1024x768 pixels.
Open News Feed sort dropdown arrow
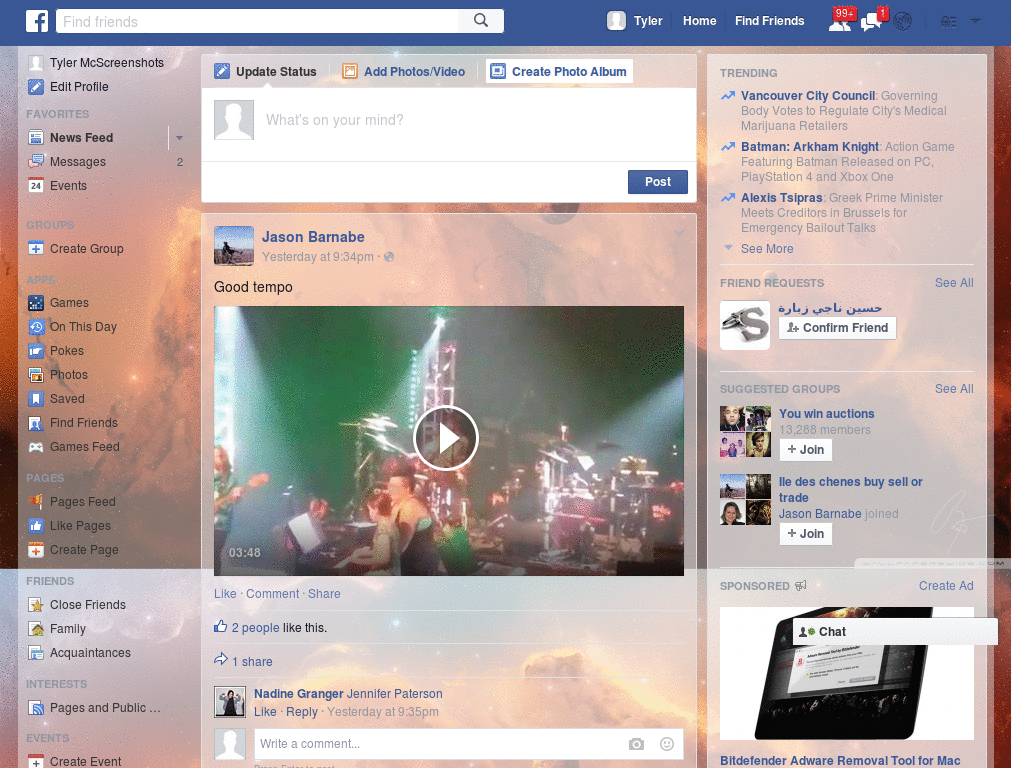[179, 138]
